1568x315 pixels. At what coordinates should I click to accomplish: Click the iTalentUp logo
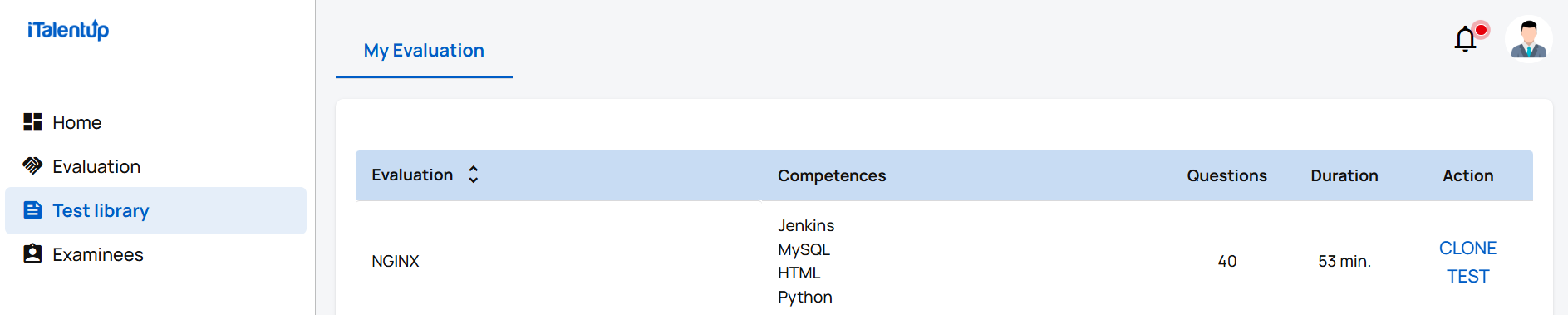pos(68,30)
